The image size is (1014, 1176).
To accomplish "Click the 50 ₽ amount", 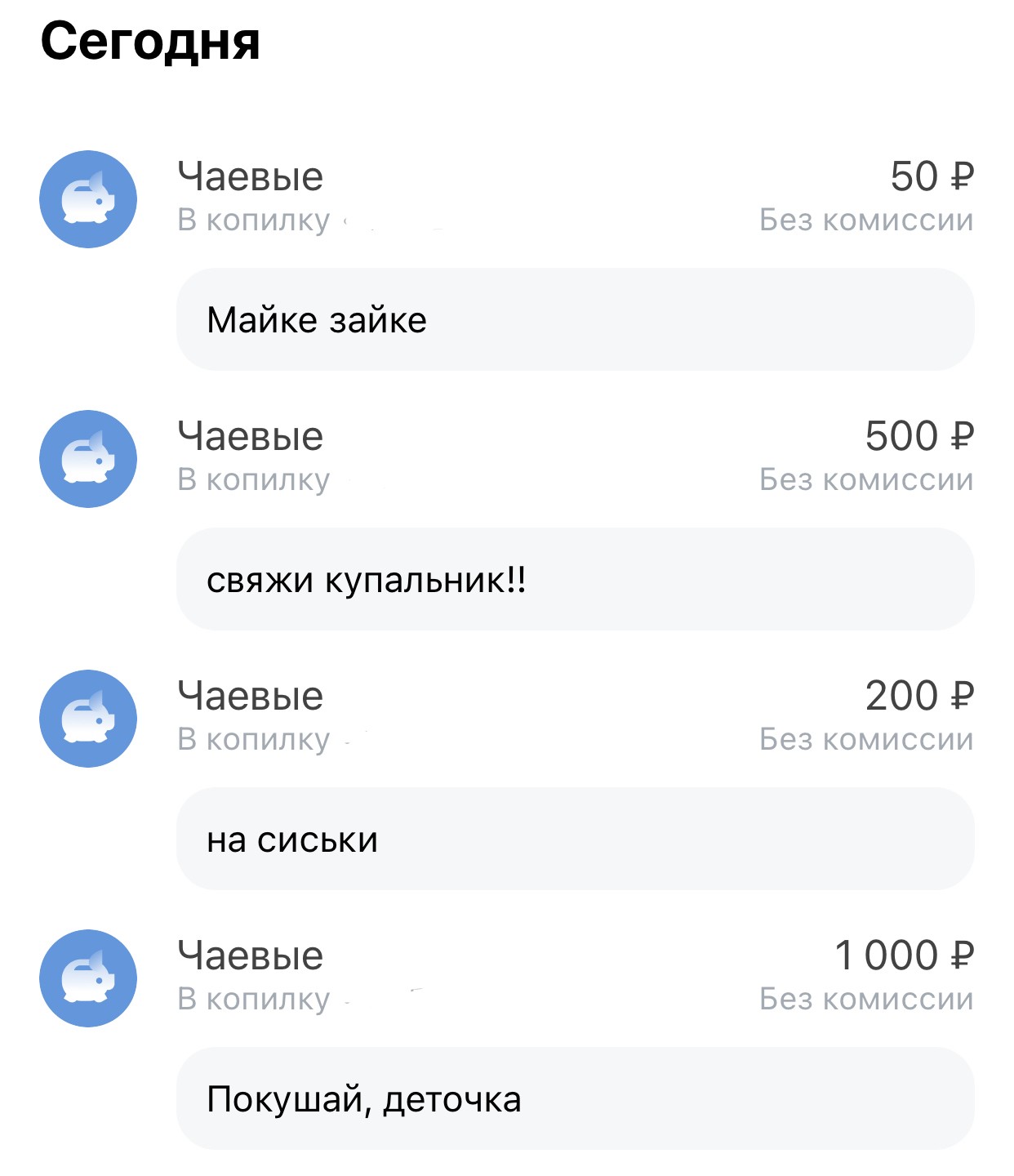I will 932,176.
